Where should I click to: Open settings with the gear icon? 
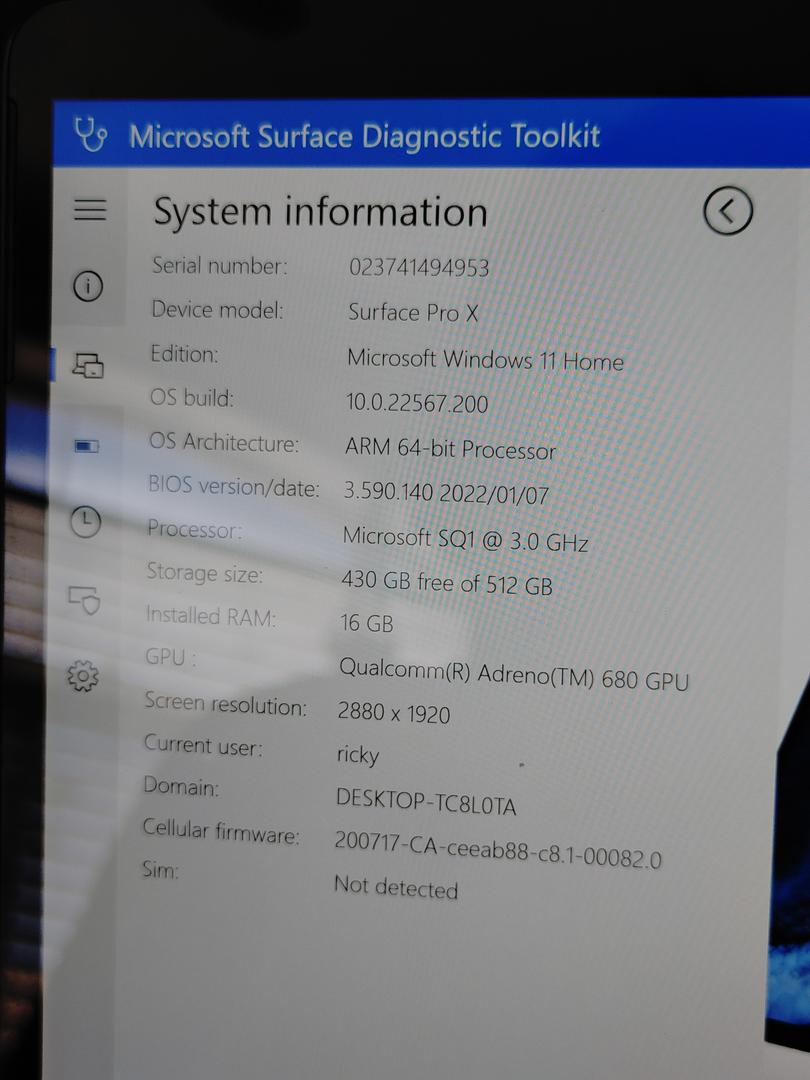tap(83, 676)
